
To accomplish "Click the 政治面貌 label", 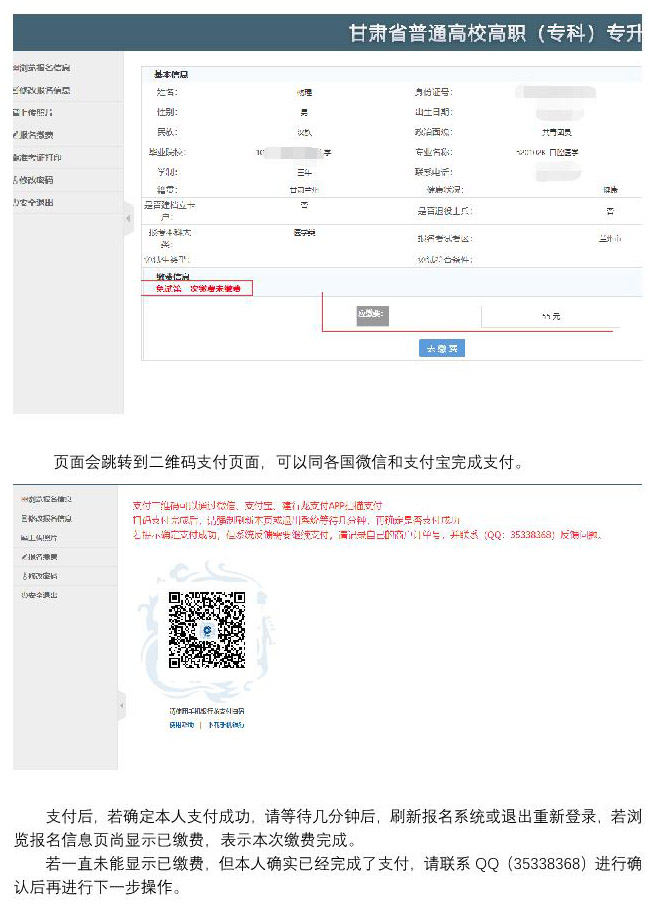I will coord(434,132).
